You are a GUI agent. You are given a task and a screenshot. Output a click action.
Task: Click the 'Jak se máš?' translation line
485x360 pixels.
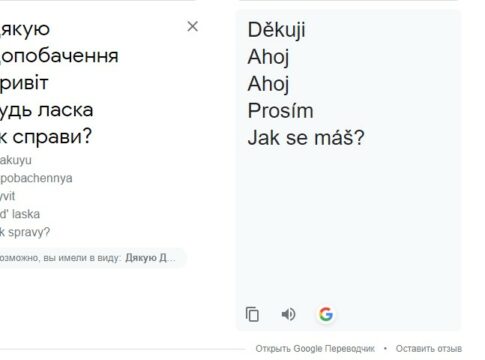click(x=306, y=138)
